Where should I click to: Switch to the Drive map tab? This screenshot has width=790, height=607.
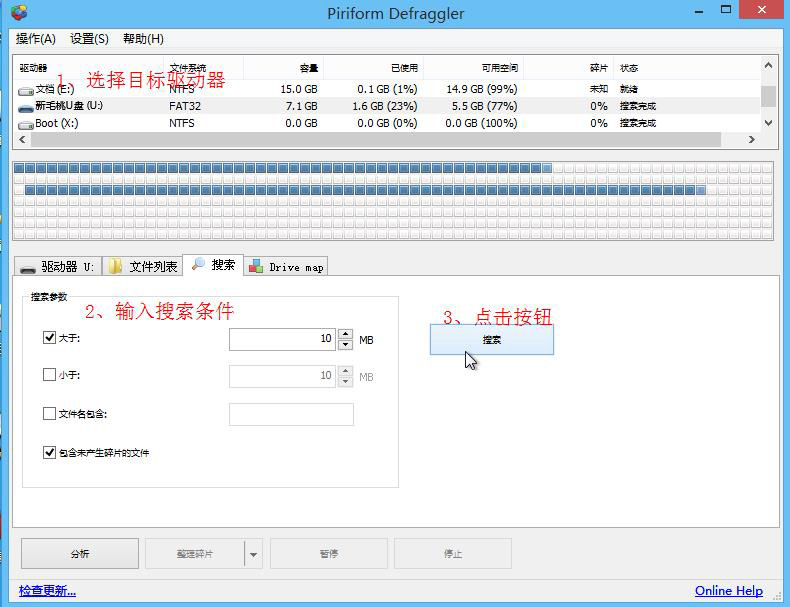pos(286,266)
